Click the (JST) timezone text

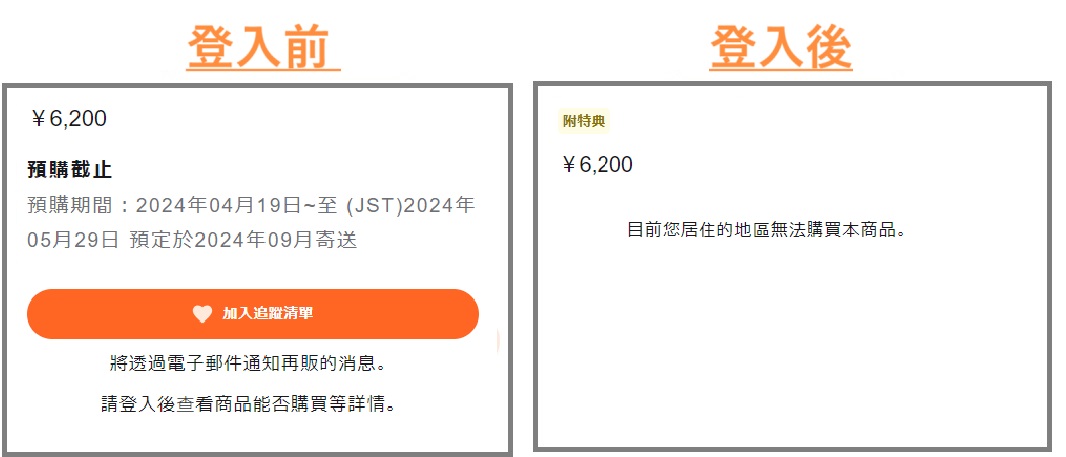click(375, 205)
